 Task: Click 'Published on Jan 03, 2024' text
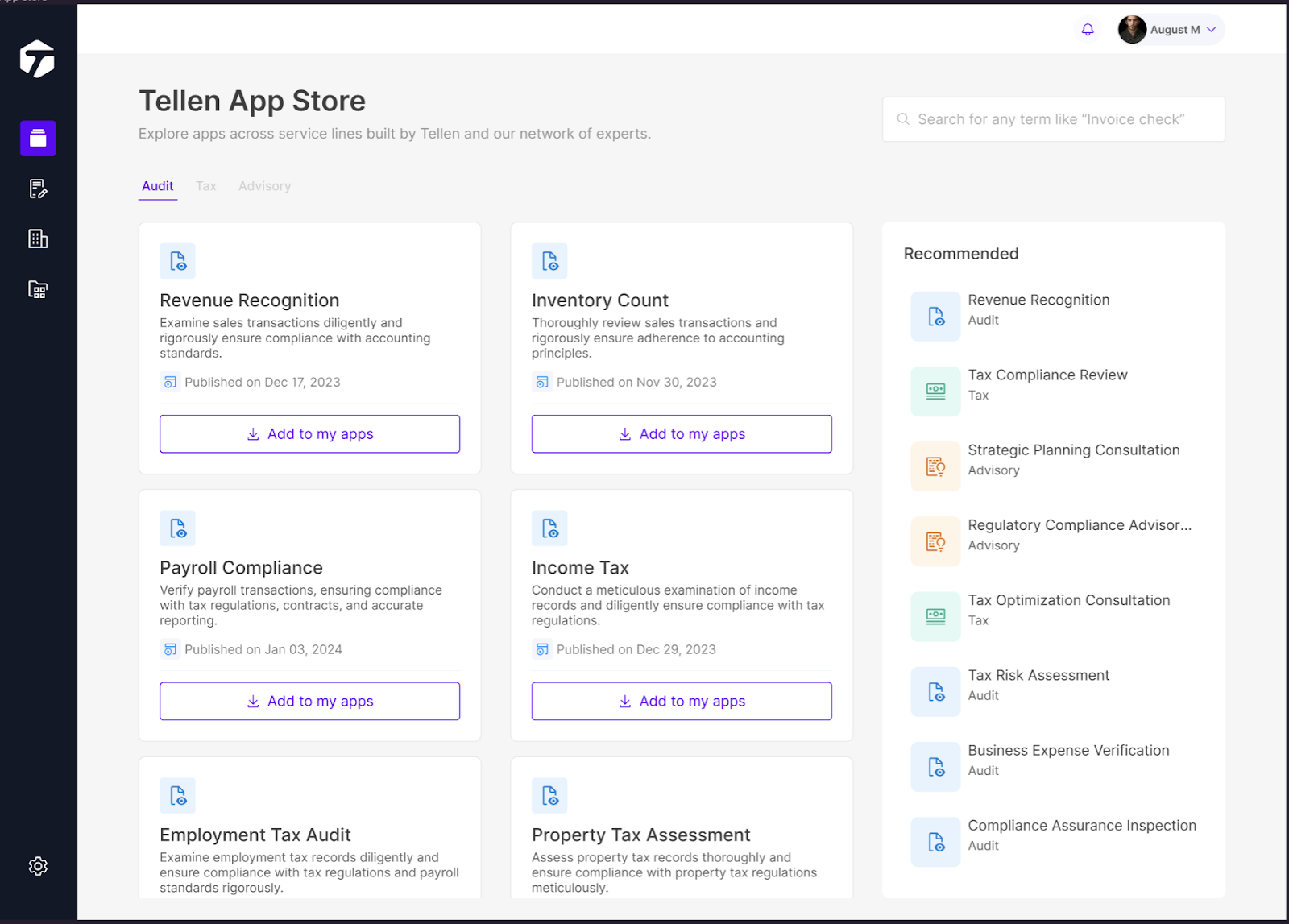tap(263, 649)
